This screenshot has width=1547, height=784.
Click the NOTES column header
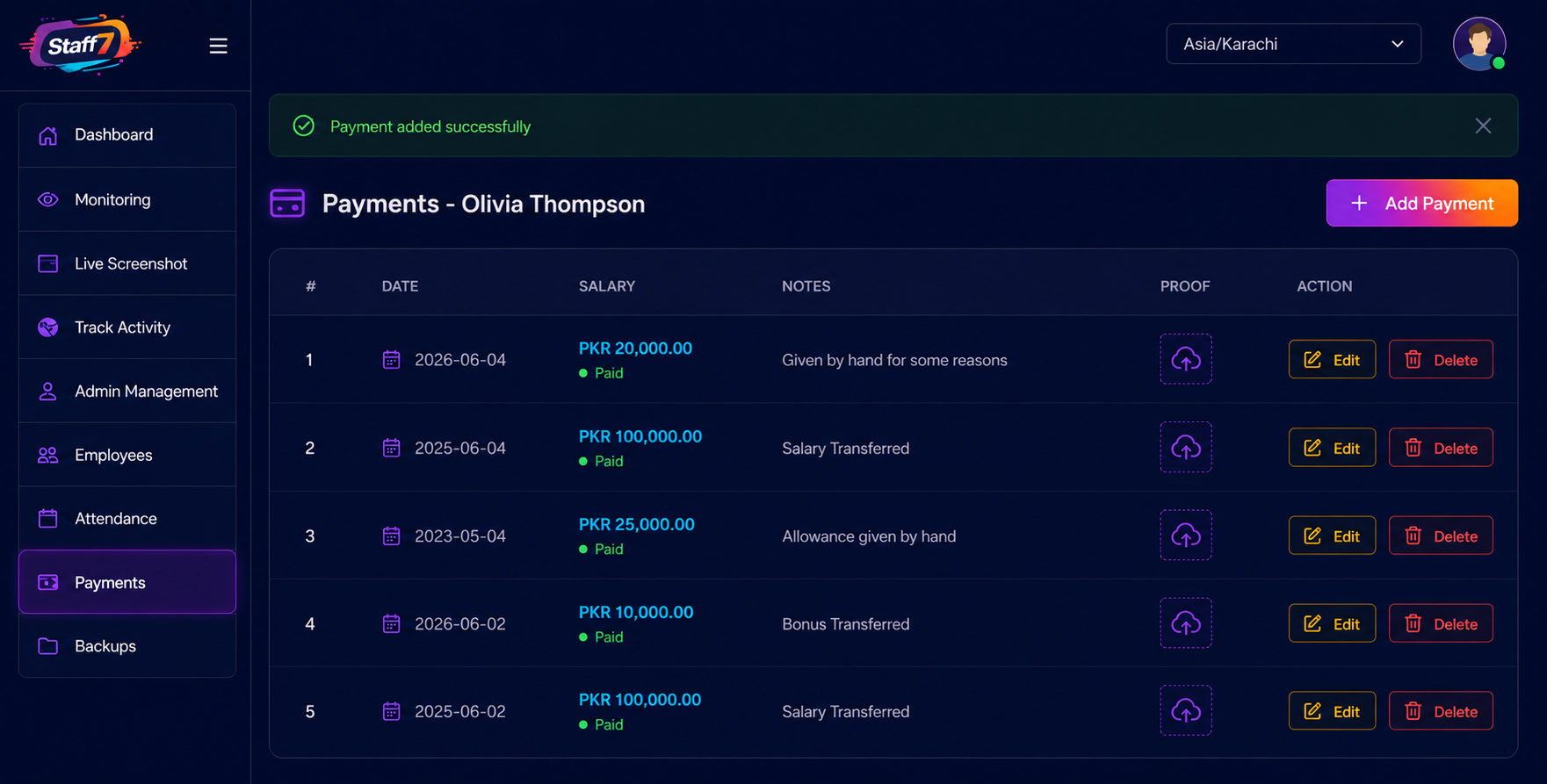806,286
